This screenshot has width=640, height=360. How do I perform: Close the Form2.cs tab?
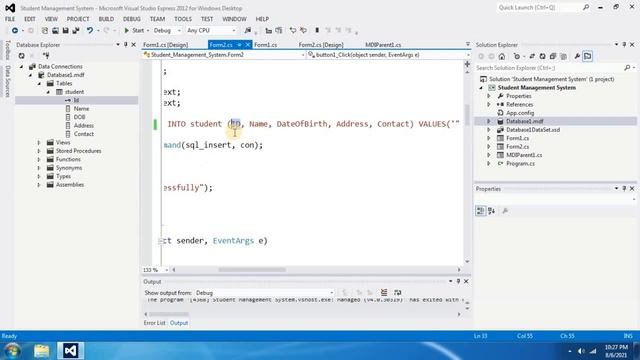point(247,45)
